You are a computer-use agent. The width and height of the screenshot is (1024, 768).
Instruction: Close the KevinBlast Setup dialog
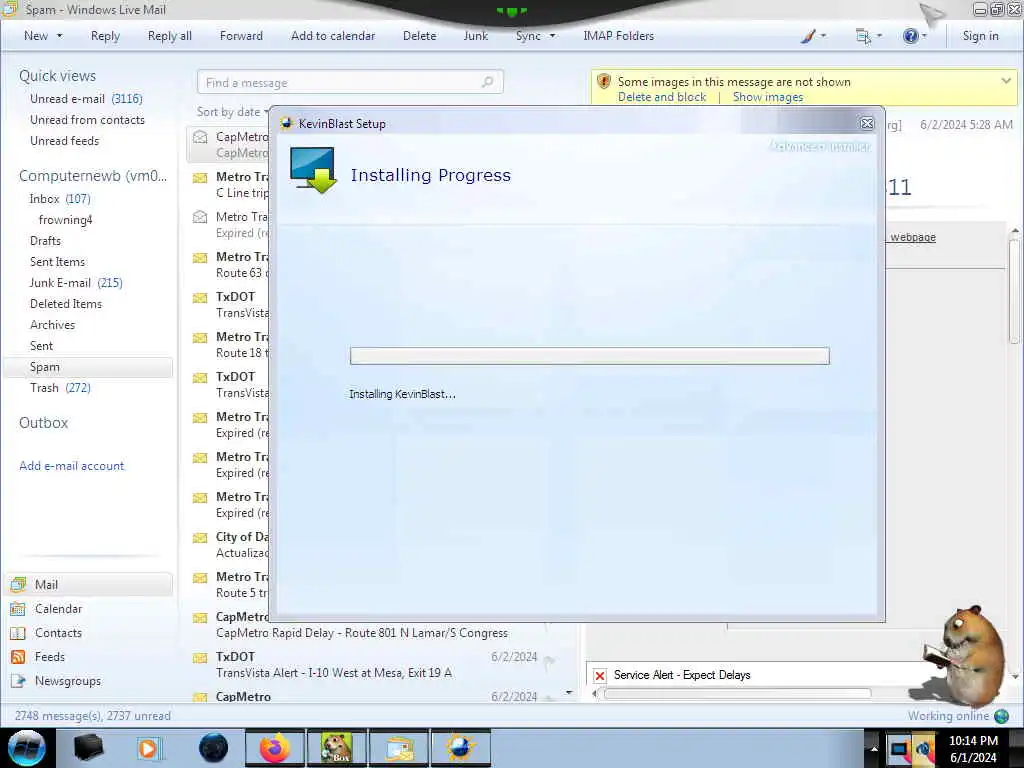click(x=867, y=123)
